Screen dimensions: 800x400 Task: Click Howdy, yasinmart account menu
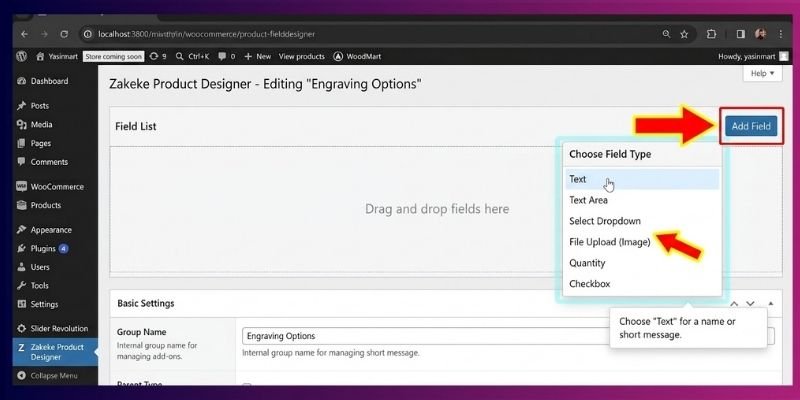(x=753, y=57)
